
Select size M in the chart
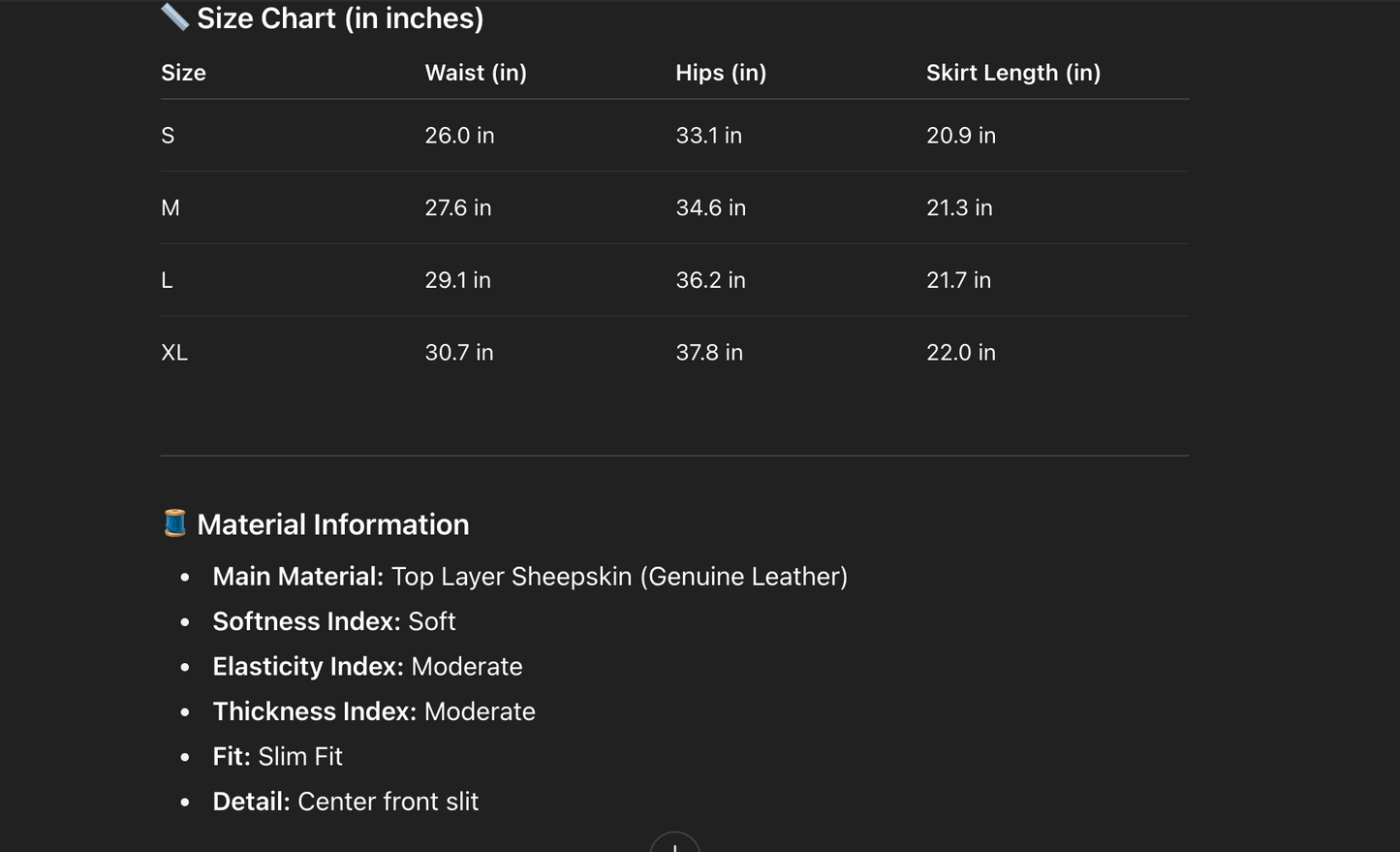click(x=171, y=207)
